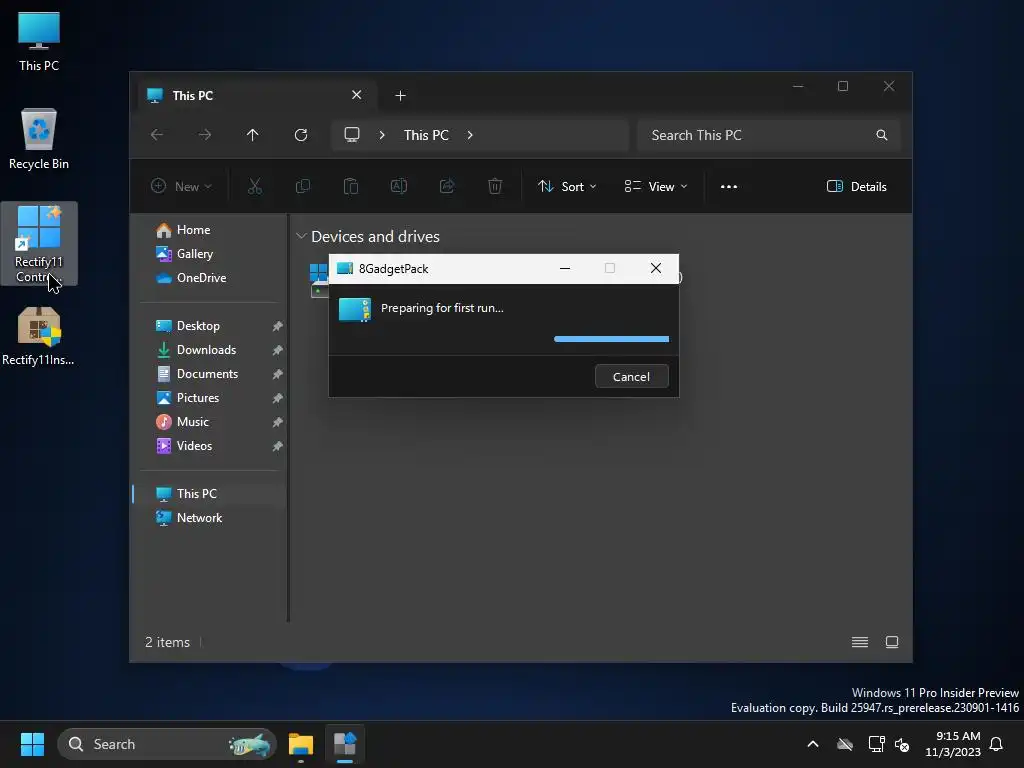Screen dimensions: 1024x768
Task: Click the Share toolbar icon
Action: point(447,187)
